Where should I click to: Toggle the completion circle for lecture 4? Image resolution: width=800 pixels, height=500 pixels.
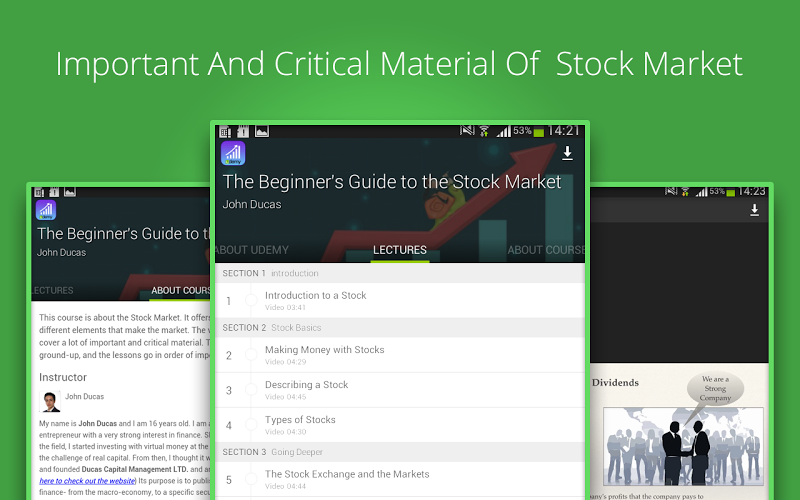[x=251, y=424]
